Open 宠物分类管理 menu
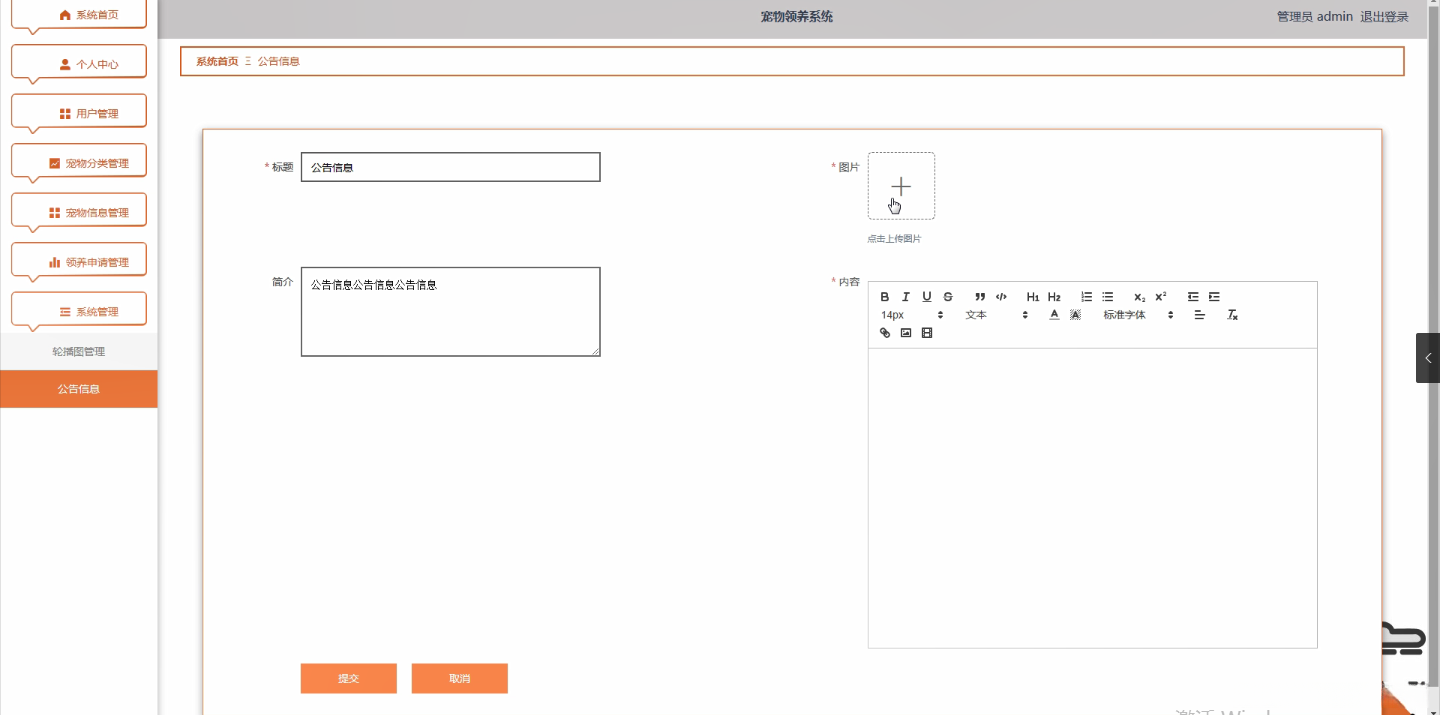Viewport: 1440px width, 715px height. [x=79, y=163]
